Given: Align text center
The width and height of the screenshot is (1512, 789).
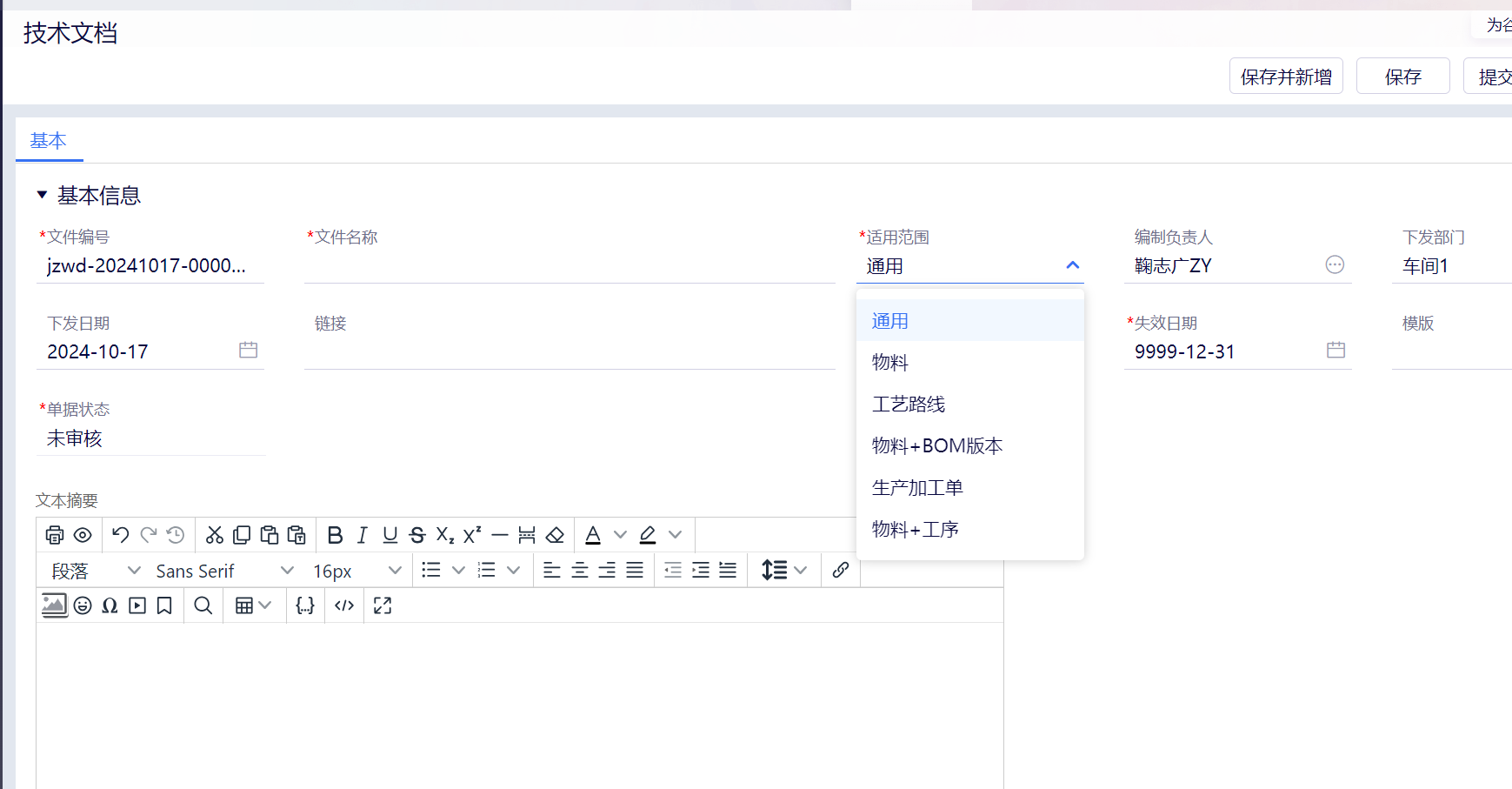Looking at the screenshot, I should coord(580,570).
